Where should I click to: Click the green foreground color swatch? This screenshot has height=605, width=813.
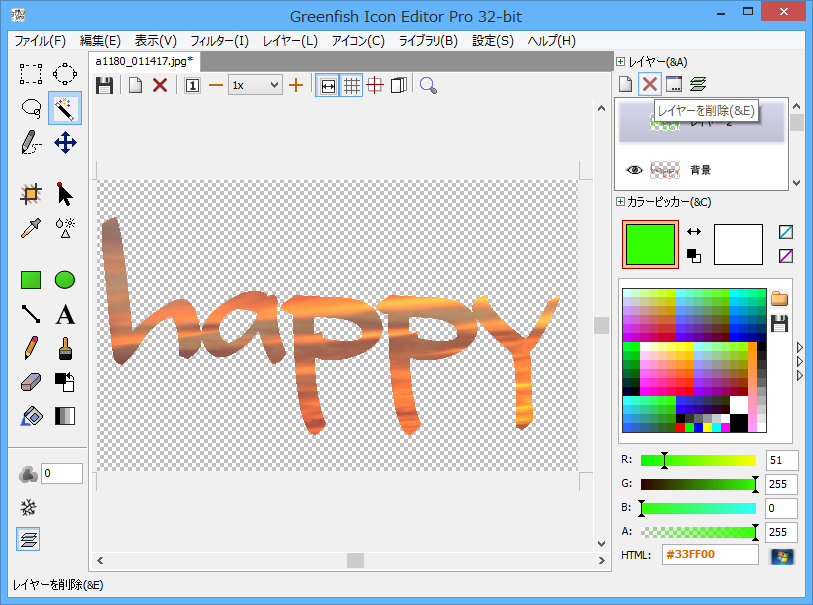(650, 245)
